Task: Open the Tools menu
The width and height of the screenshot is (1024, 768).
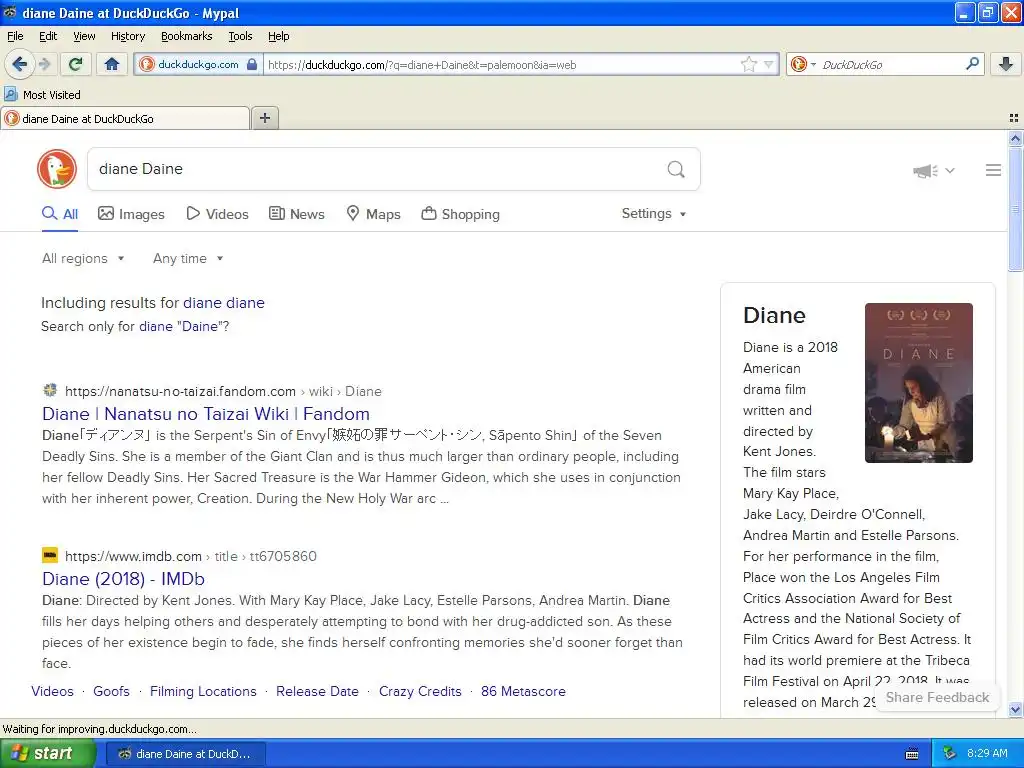Action: coord(240,36)
